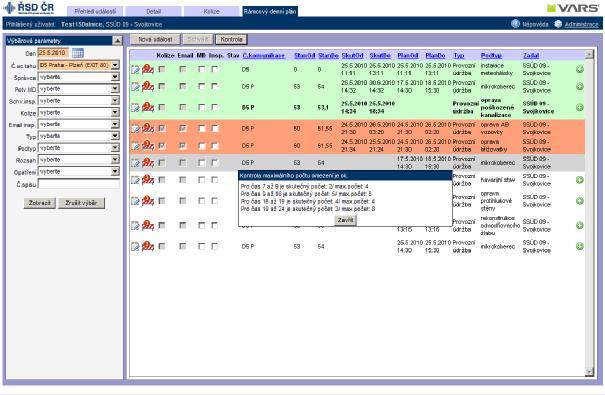Image resolution: width=605 pixels, height=395 pixels.
Task: Click the Zobrazit button
Action: coord(40,203)
